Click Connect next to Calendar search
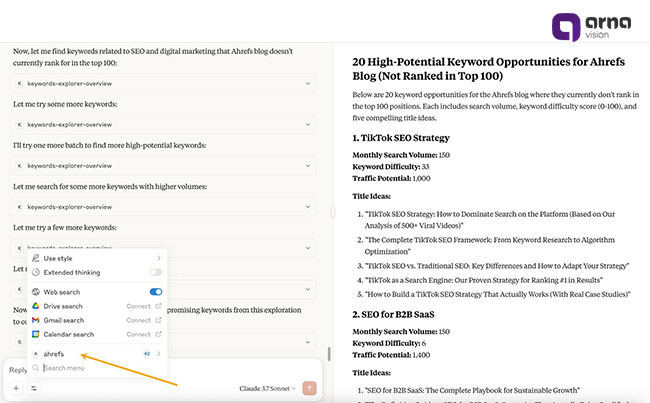 click(138, 334)
